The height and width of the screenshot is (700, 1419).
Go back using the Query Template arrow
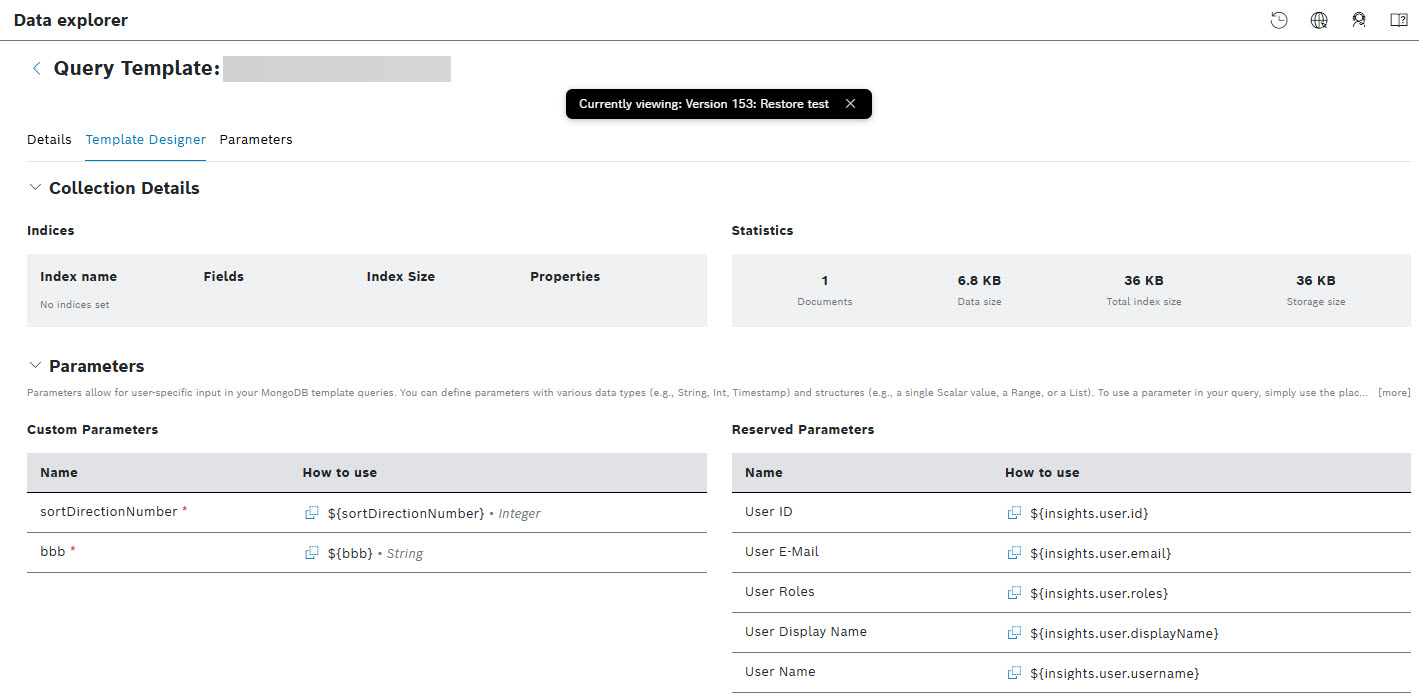tap(37, 68)
